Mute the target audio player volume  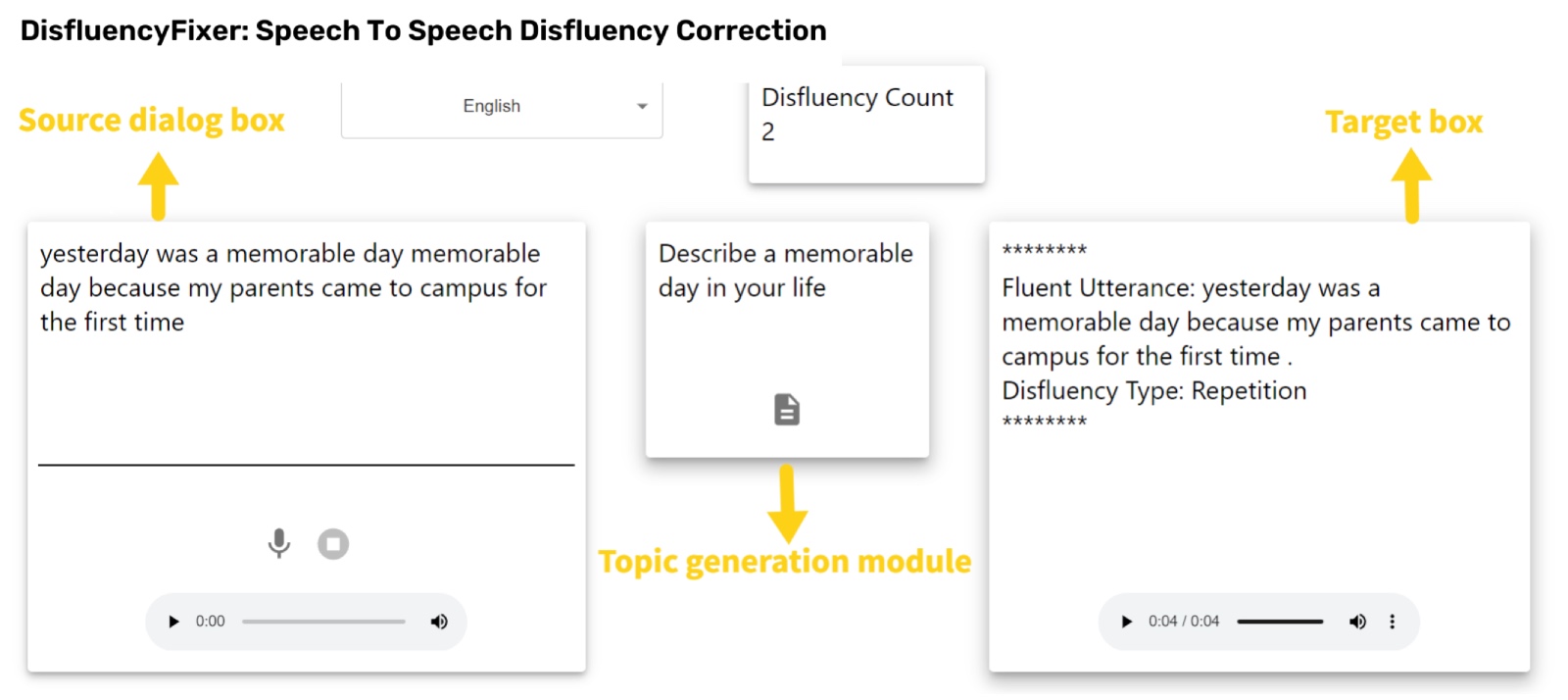[x=1357, y=622]
